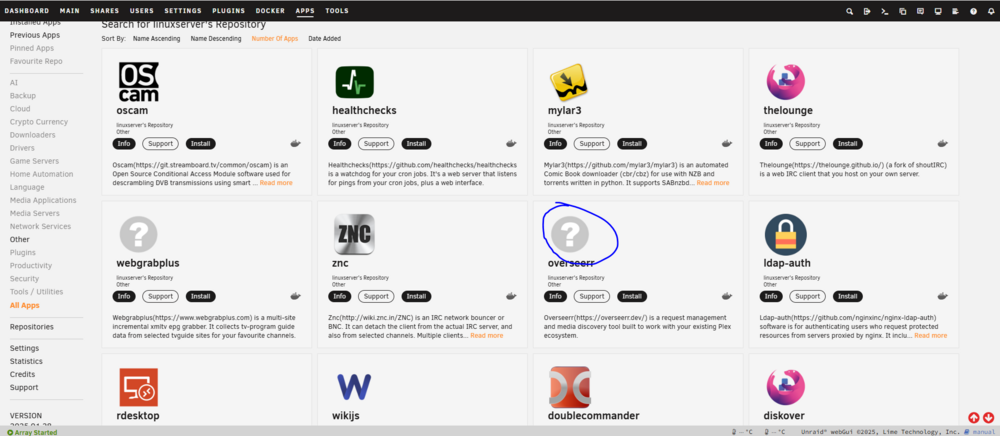Viewport: 1000px width, 436px height.
Task: Open the Tools tab
Action: (x=337, y=11)
